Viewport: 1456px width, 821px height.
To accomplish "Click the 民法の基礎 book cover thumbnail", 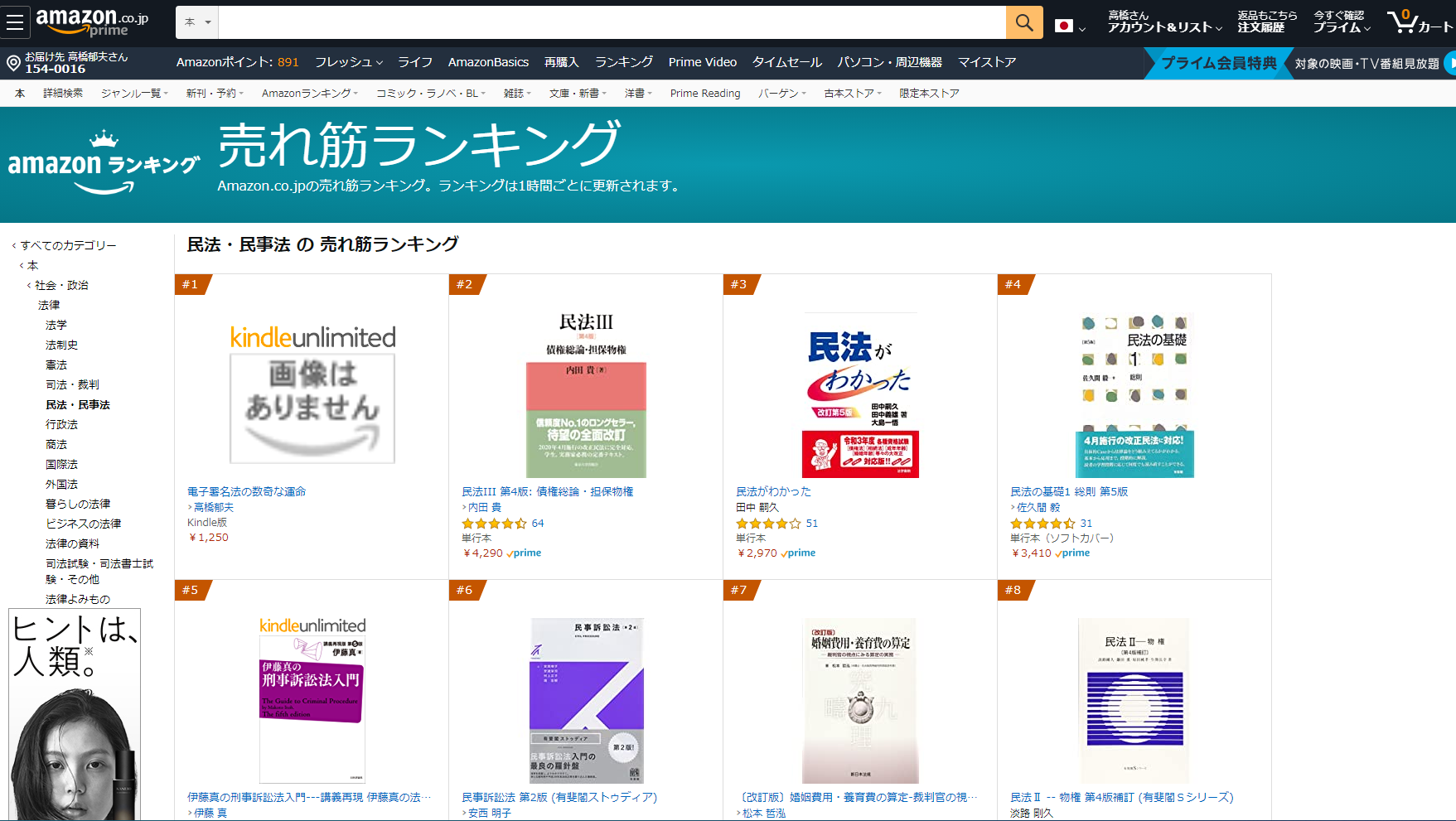I will (1134, 395).
